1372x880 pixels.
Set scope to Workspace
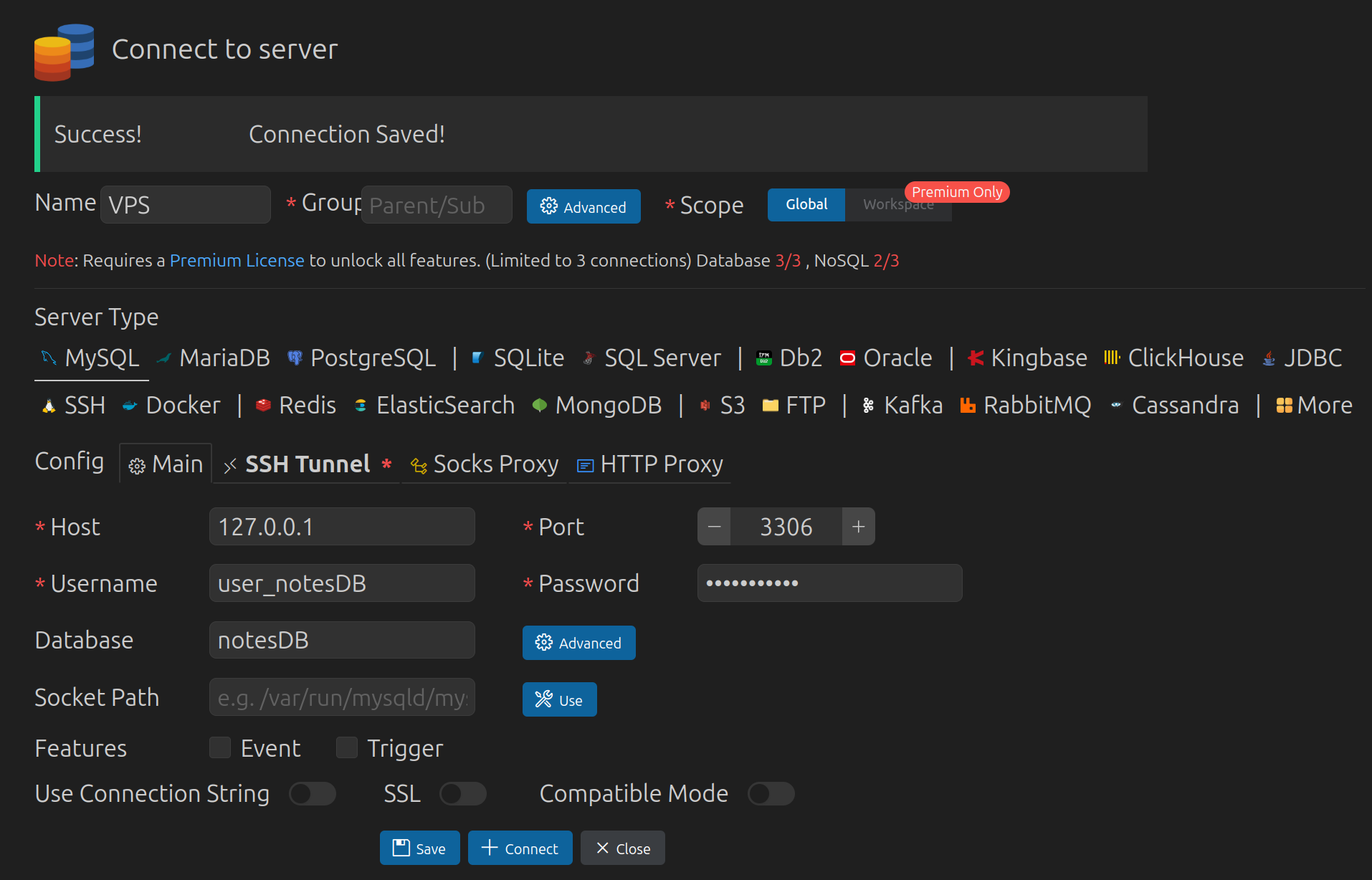click(x=898, y=204)
